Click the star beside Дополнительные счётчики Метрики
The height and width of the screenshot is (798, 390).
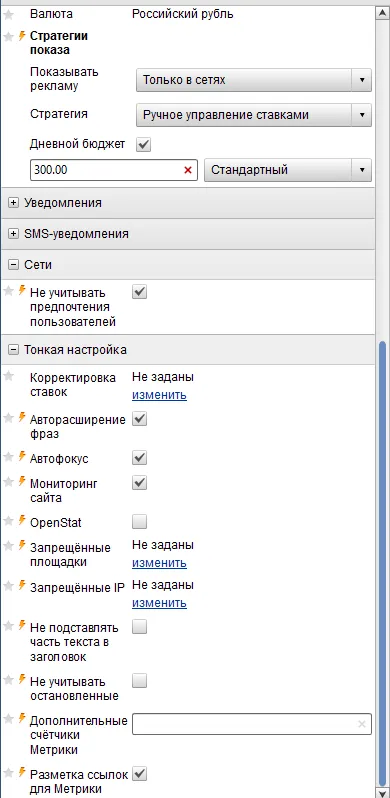(x=8, y=719)
